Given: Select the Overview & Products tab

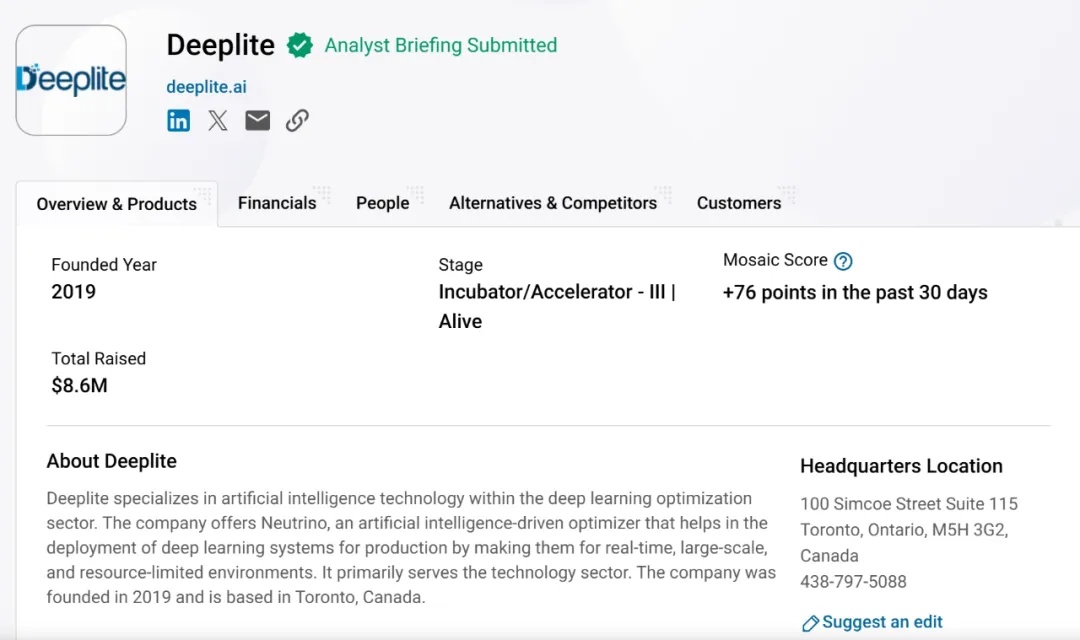Looking at the screenshot, I should 116,204.
